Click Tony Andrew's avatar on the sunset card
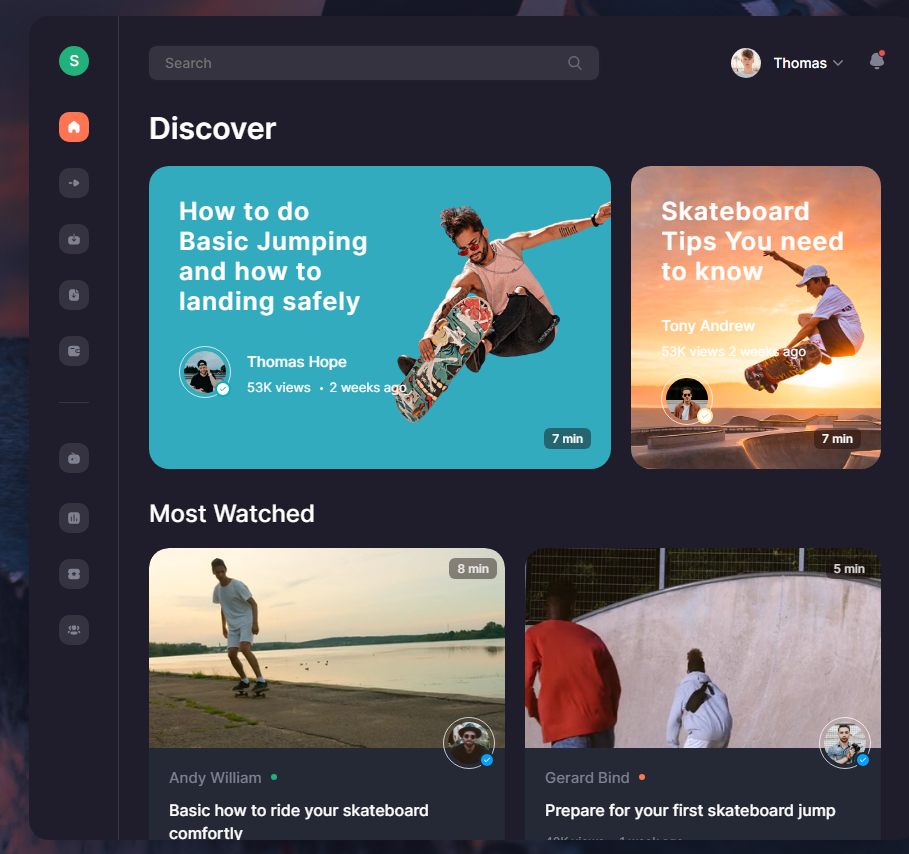 [x=687, y=399]
